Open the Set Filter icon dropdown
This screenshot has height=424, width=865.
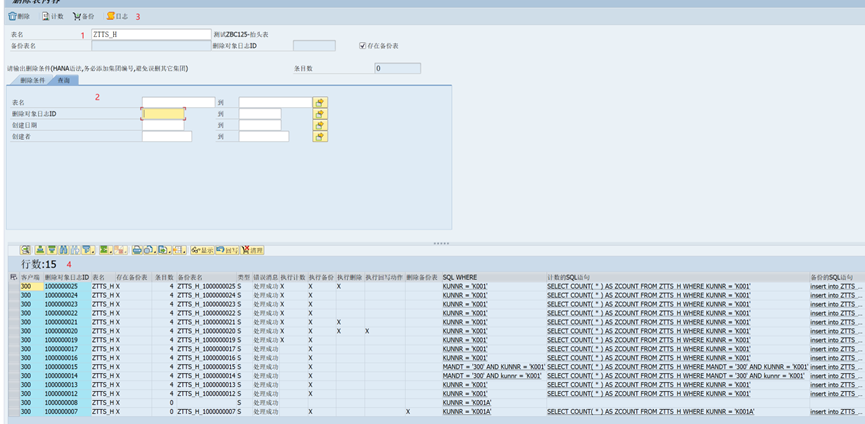[88, 250]
